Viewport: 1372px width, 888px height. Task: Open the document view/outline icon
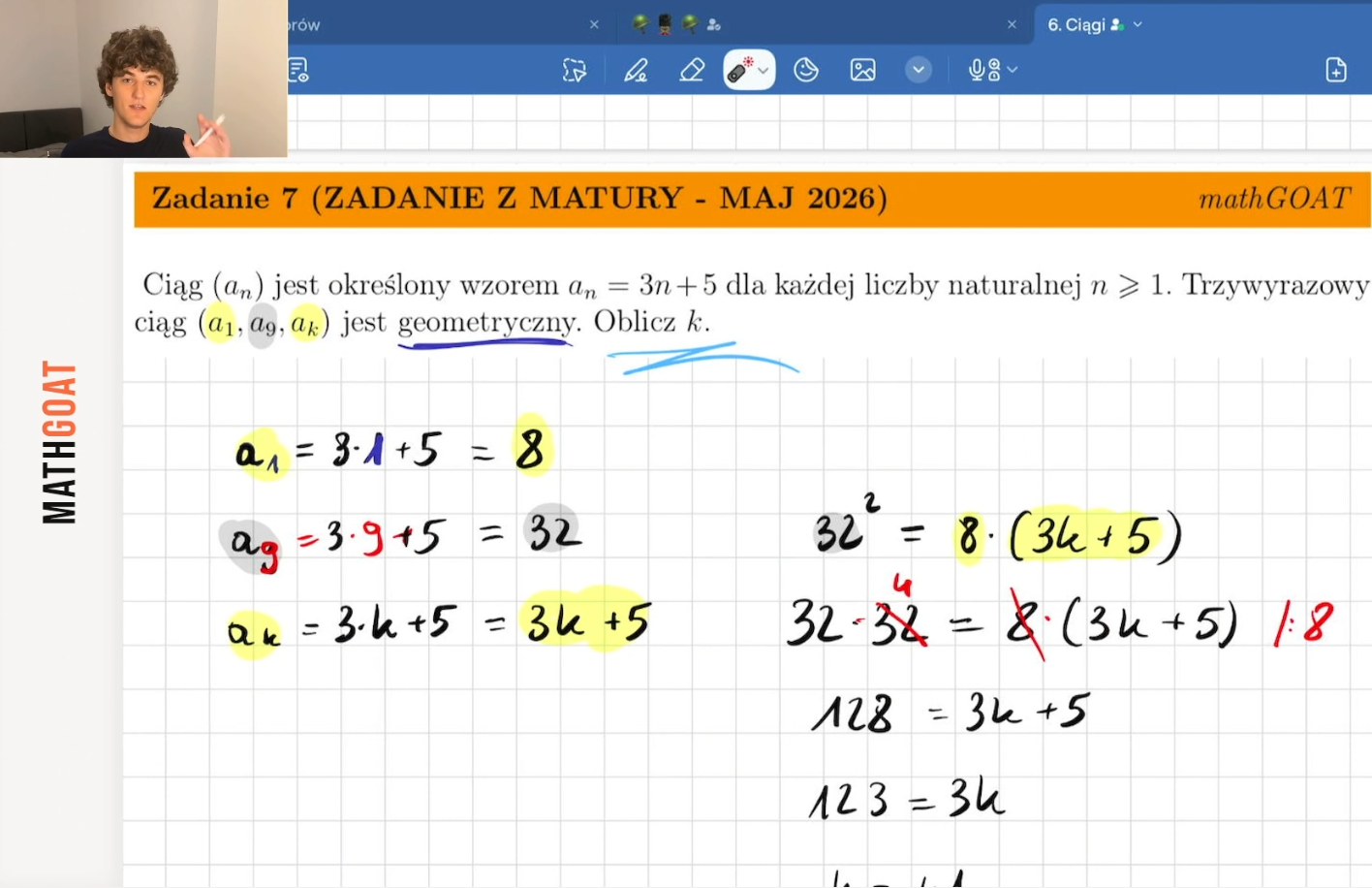click(298, 70)
